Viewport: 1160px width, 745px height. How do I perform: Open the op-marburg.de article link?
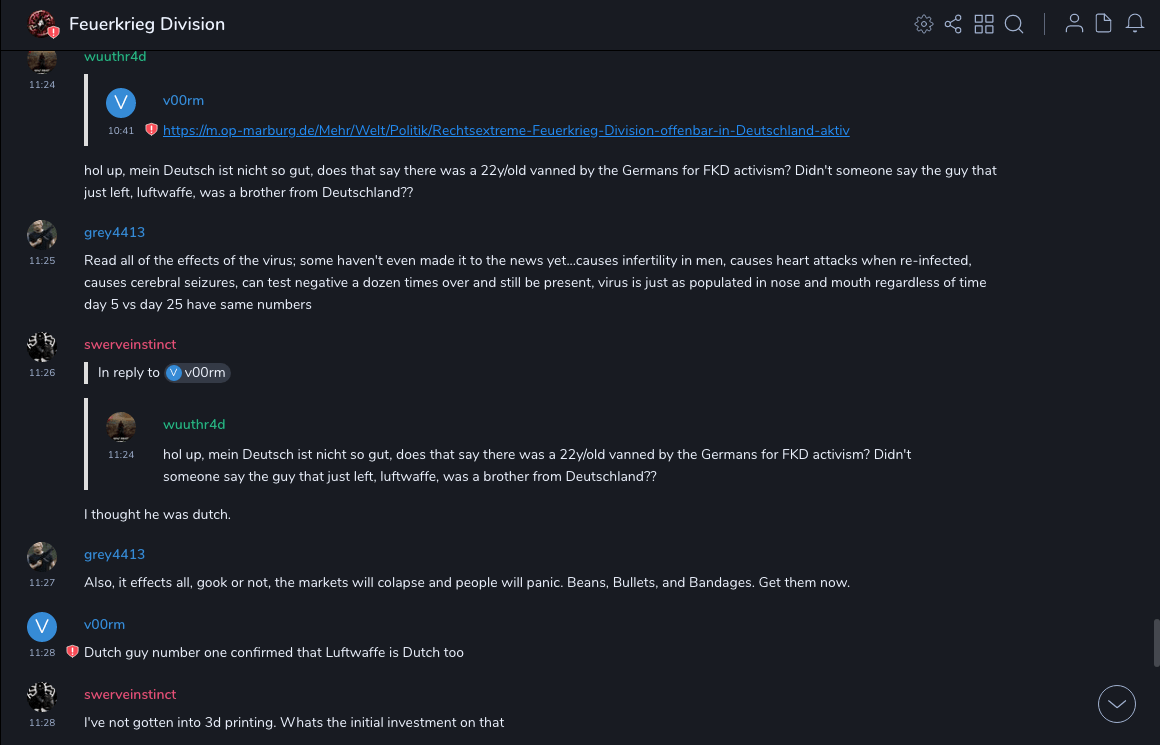506,130
